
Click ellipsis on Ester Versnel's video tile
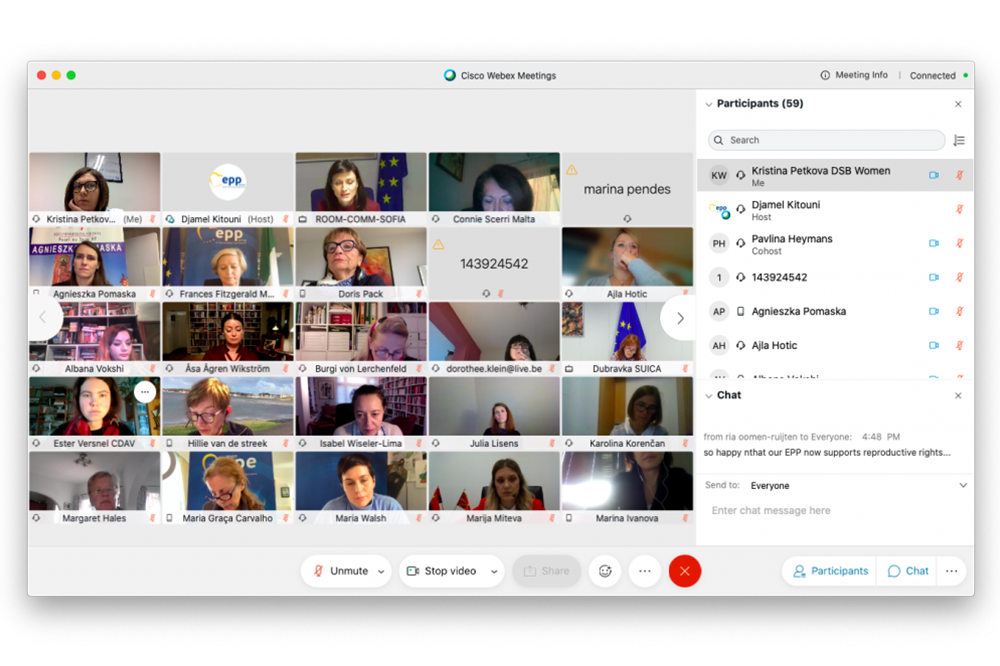[145, 392]
